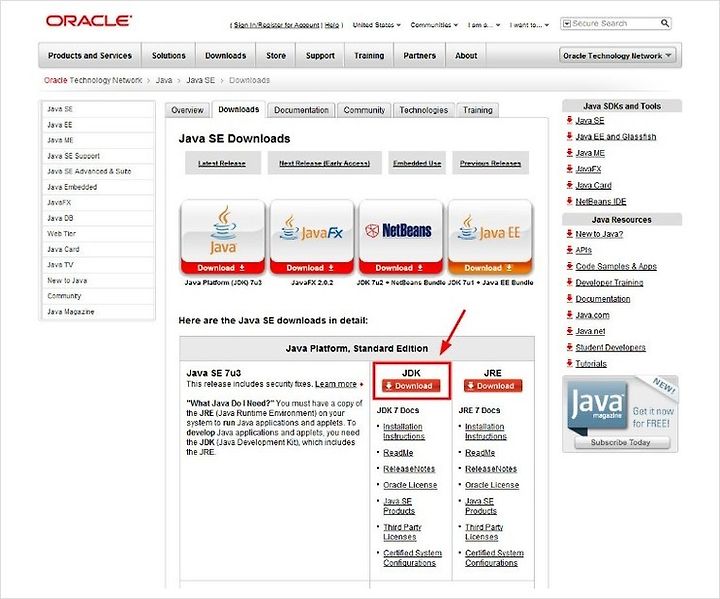Open Code Samples & Apps link

point(616,266)
